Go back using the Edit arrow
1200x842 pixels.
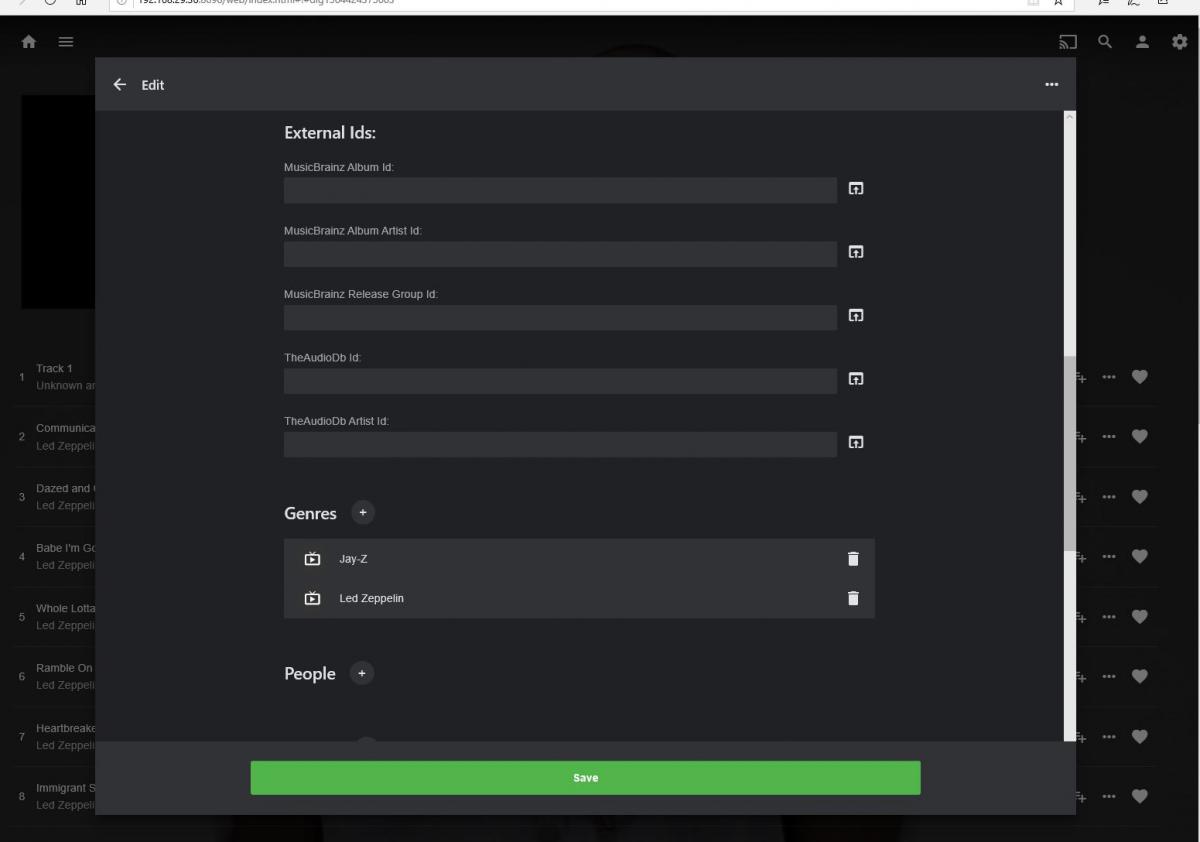[120, 85]
